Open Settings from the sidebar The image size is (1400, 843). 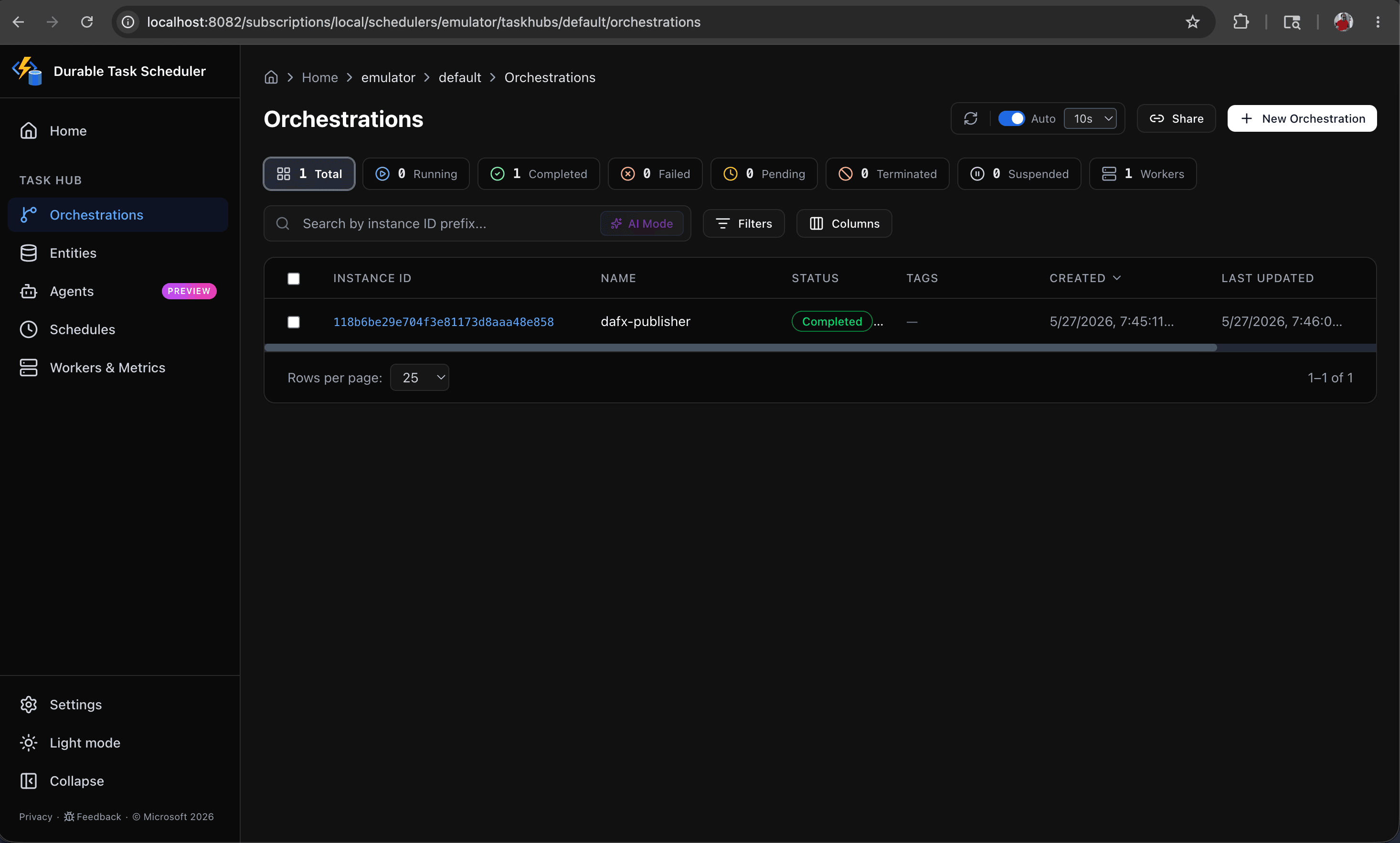click(118, 705)
